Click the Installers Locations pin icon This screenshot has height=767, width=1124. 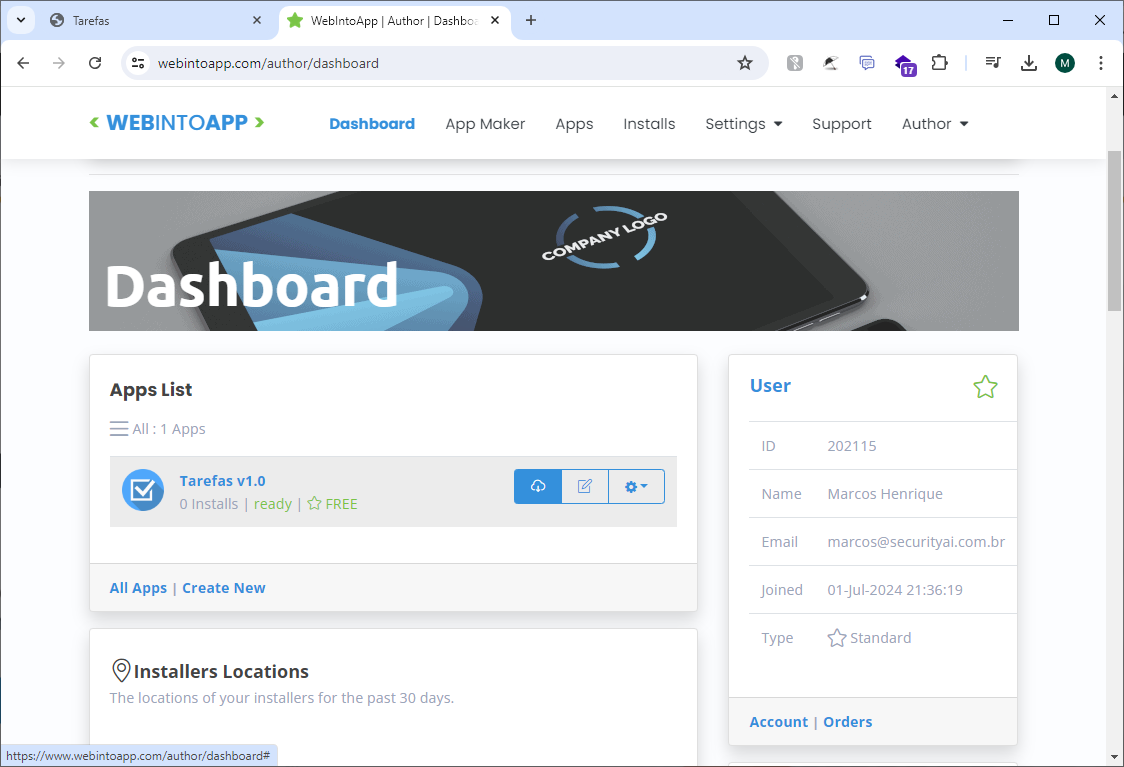121,671
